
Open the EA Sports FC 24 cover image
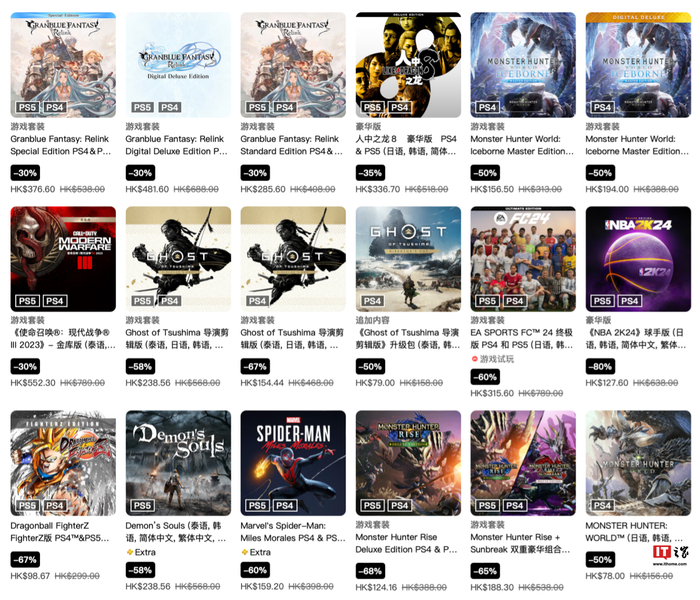[523, 259]
